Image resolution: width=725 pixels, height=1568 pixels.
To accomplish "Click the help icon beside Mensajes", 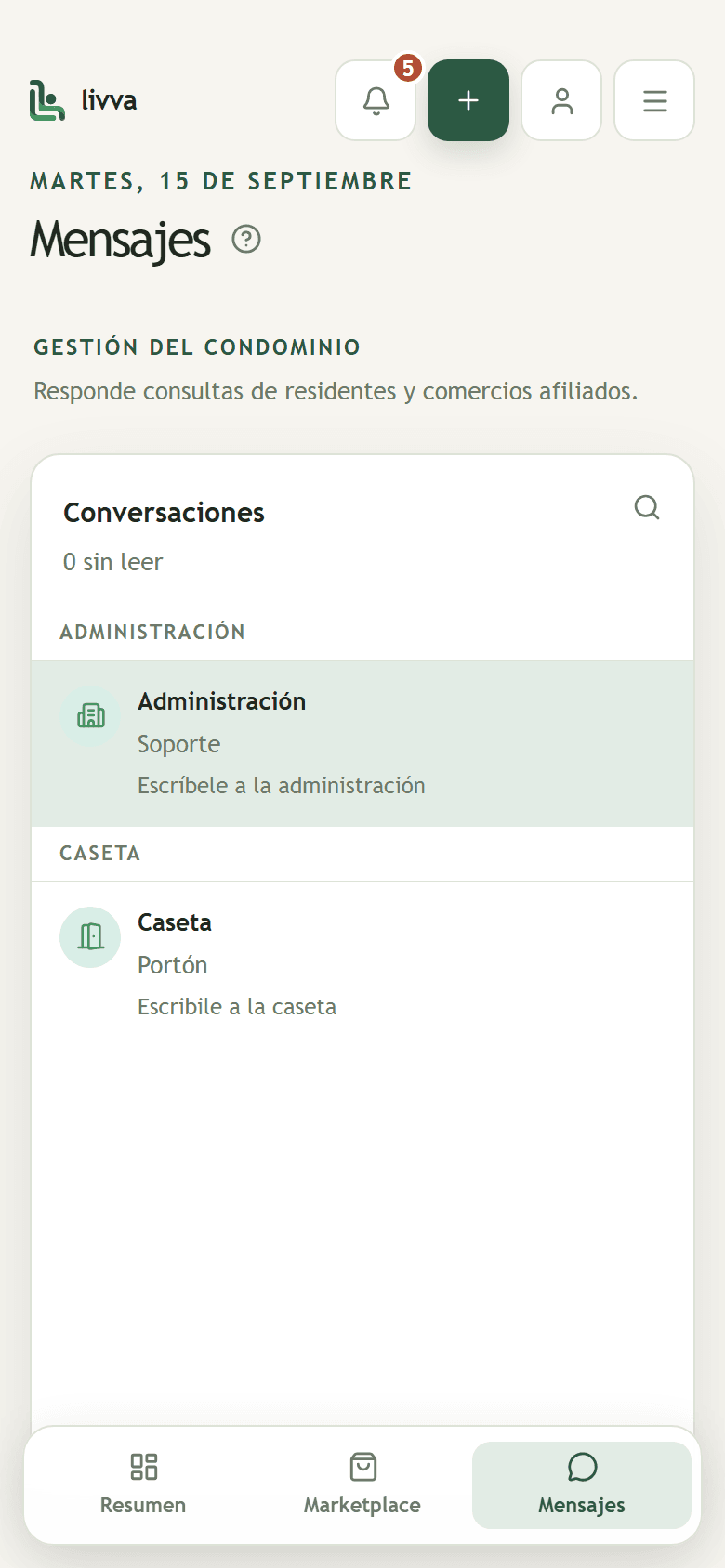I will 246,240.
